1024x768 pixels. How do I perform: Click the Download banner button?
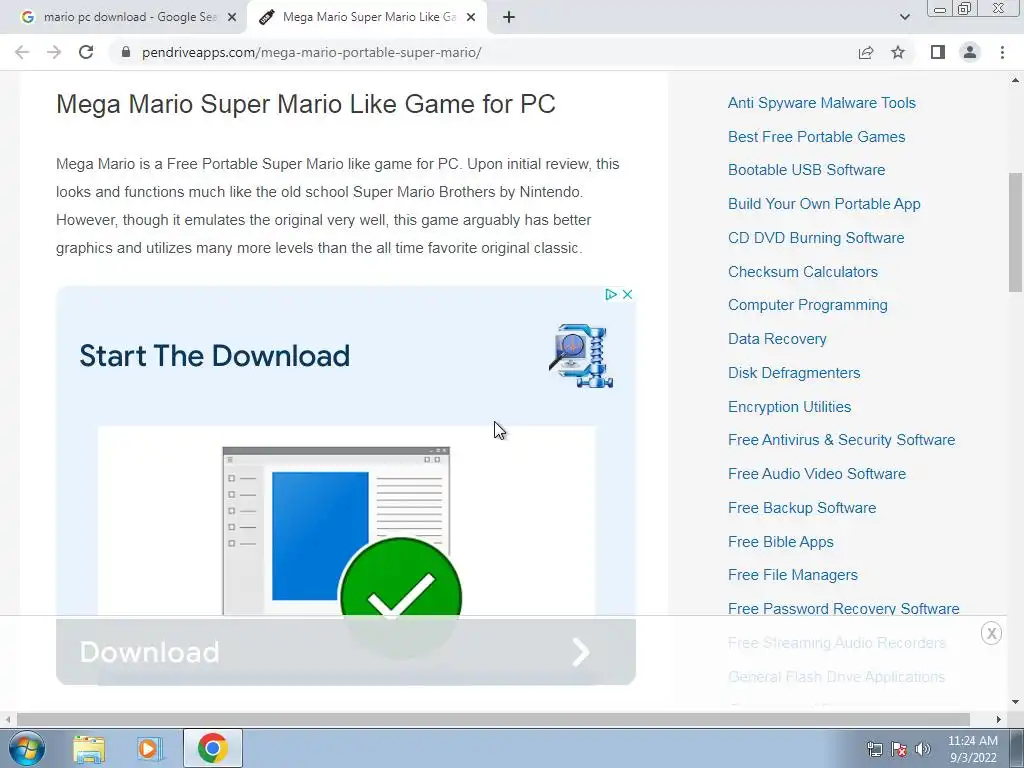click(x=345, y=652)
